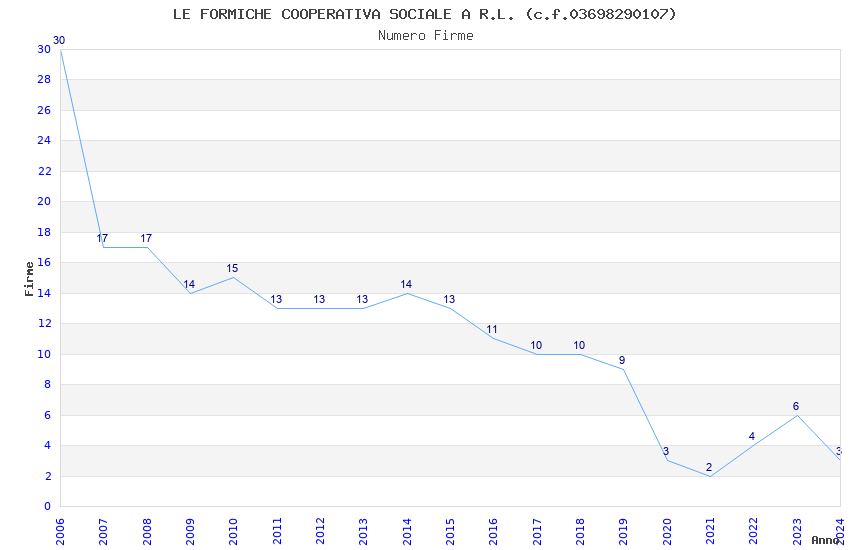Click the x-axis year label 2010
The height and width of the screenshot is (550, 850).
(233, 531)
